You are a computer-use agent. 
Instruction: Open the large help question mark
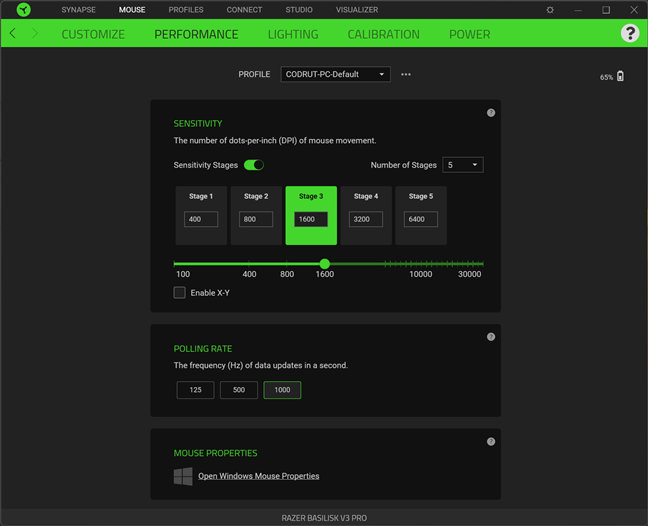[630, 33]
